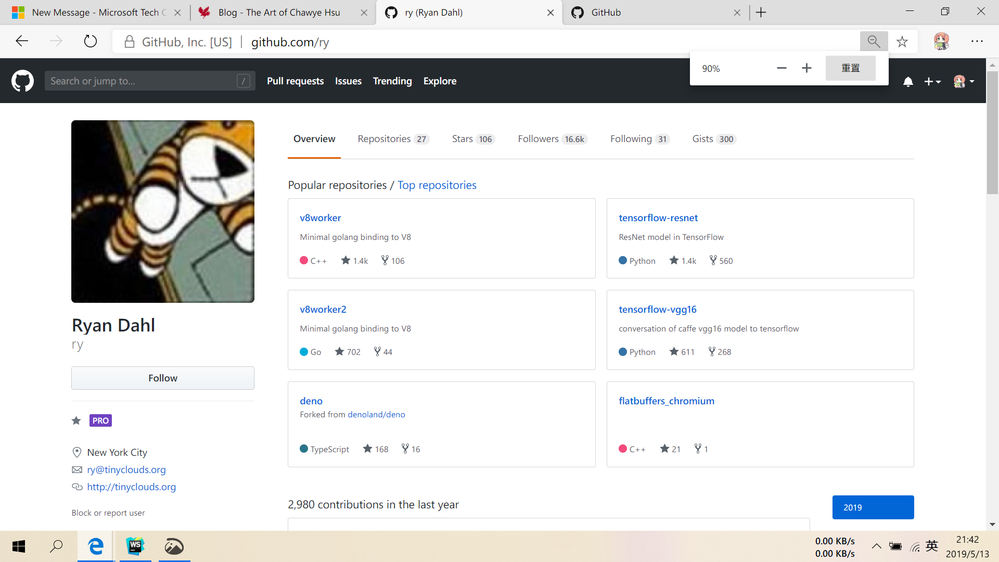Open the deno repository link
999x562 pixels.
(x=311, y=401)
